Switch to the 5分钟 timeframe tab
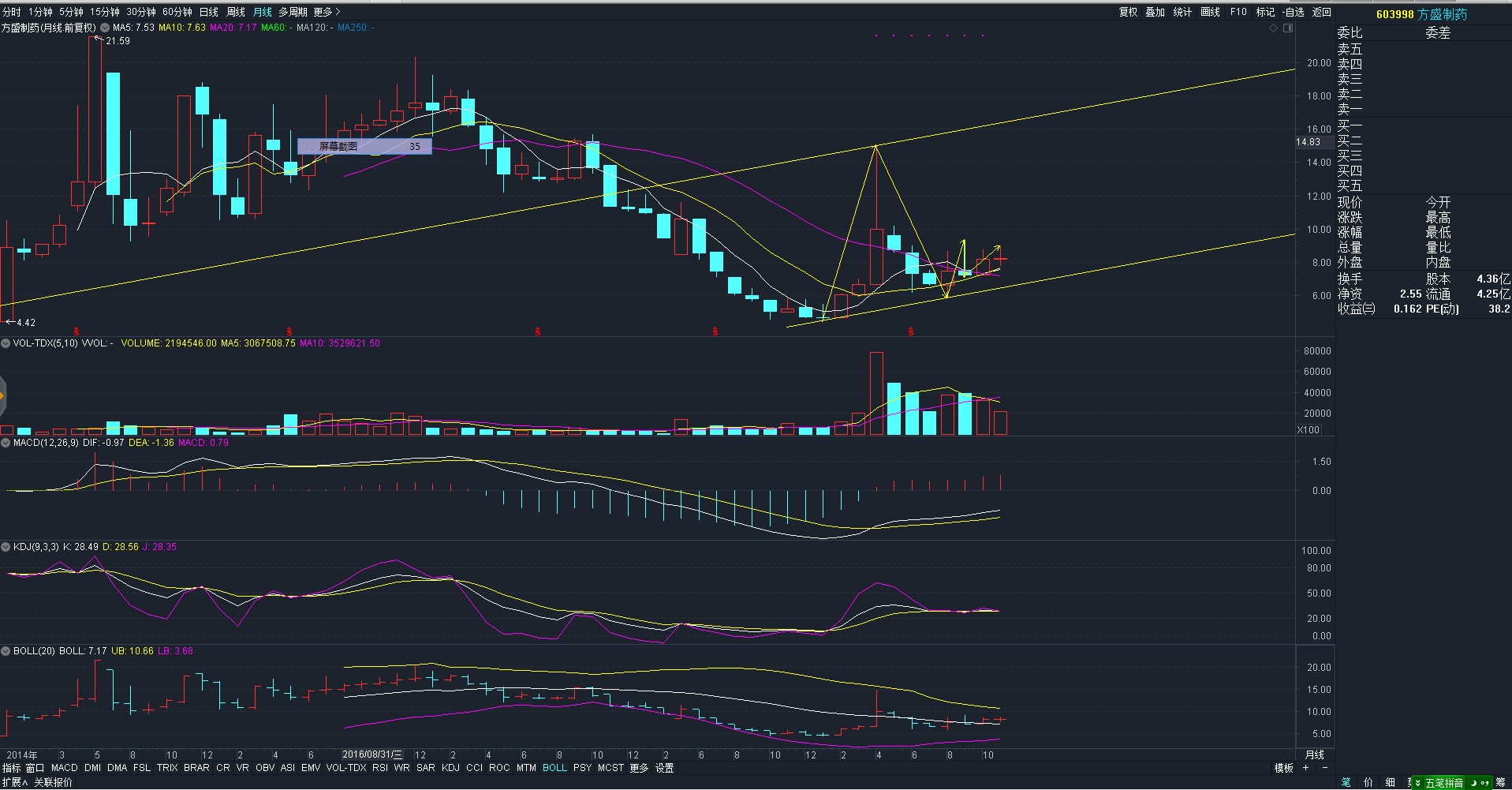The width and height of the screenshot is (1512, 790). [71, 12]
